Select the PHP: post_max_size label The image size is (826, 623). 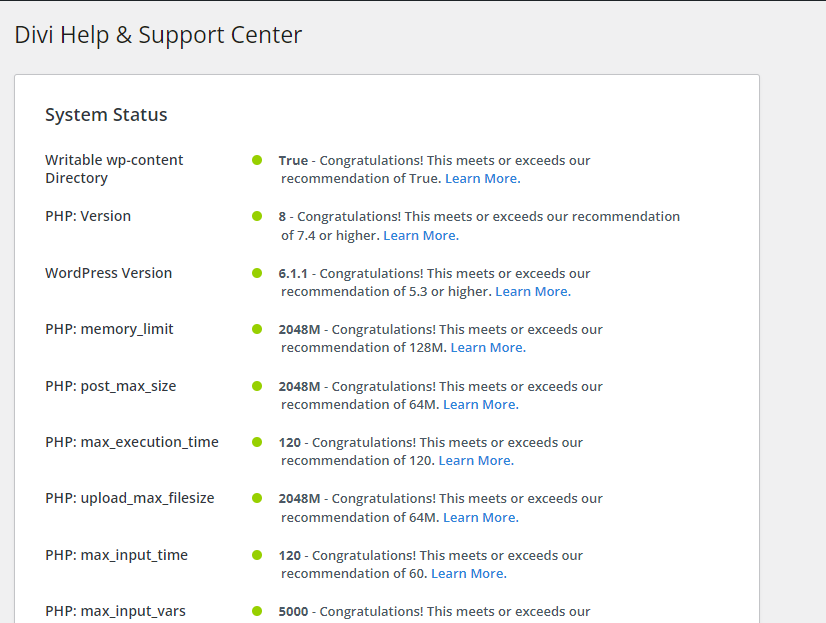coord(111,387)
